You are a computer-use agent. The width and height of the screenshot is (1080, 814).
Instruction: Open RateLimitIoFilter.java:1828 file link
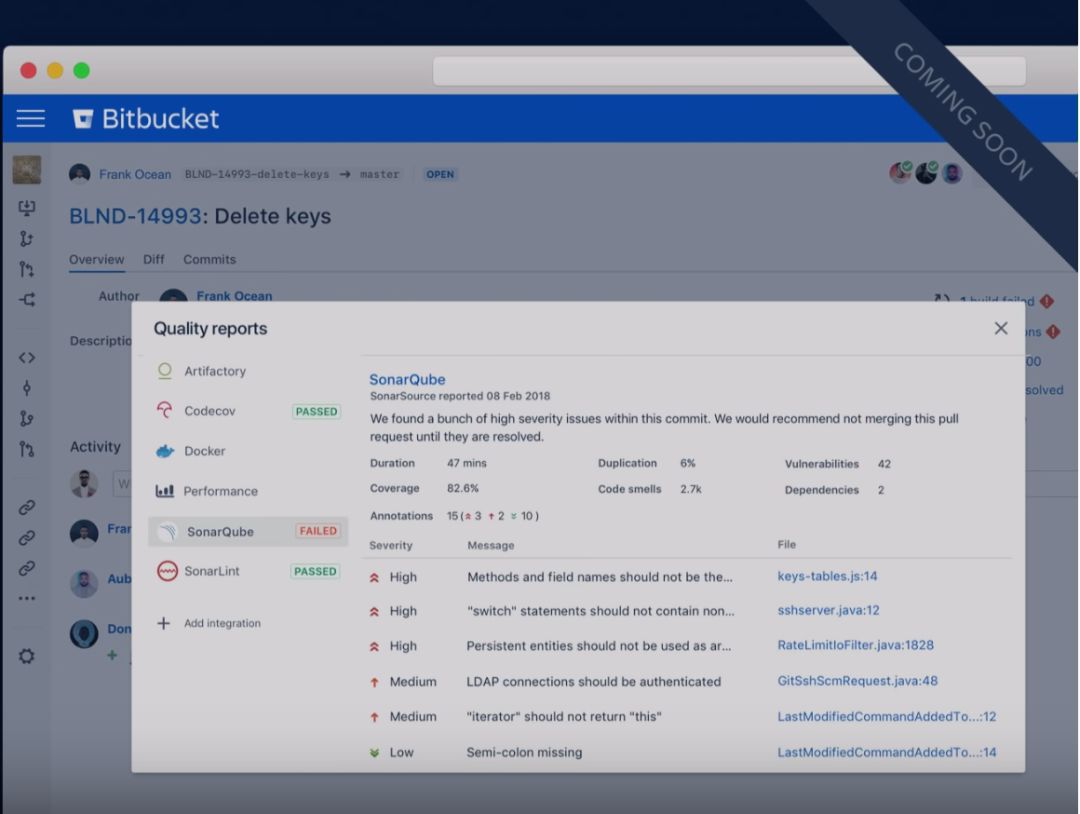point(855,645)
